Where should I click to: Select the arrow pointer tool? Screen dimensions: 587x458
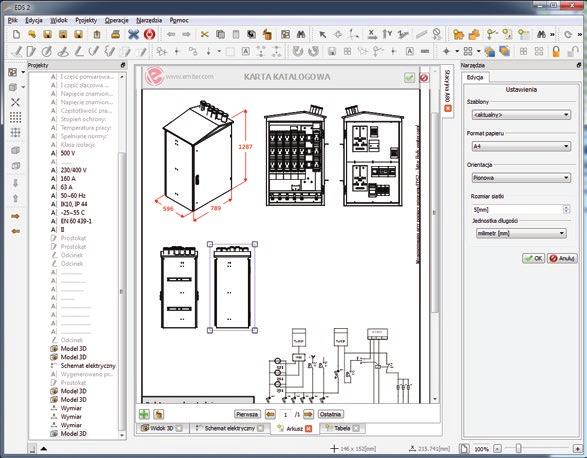(x=322, y=35)
